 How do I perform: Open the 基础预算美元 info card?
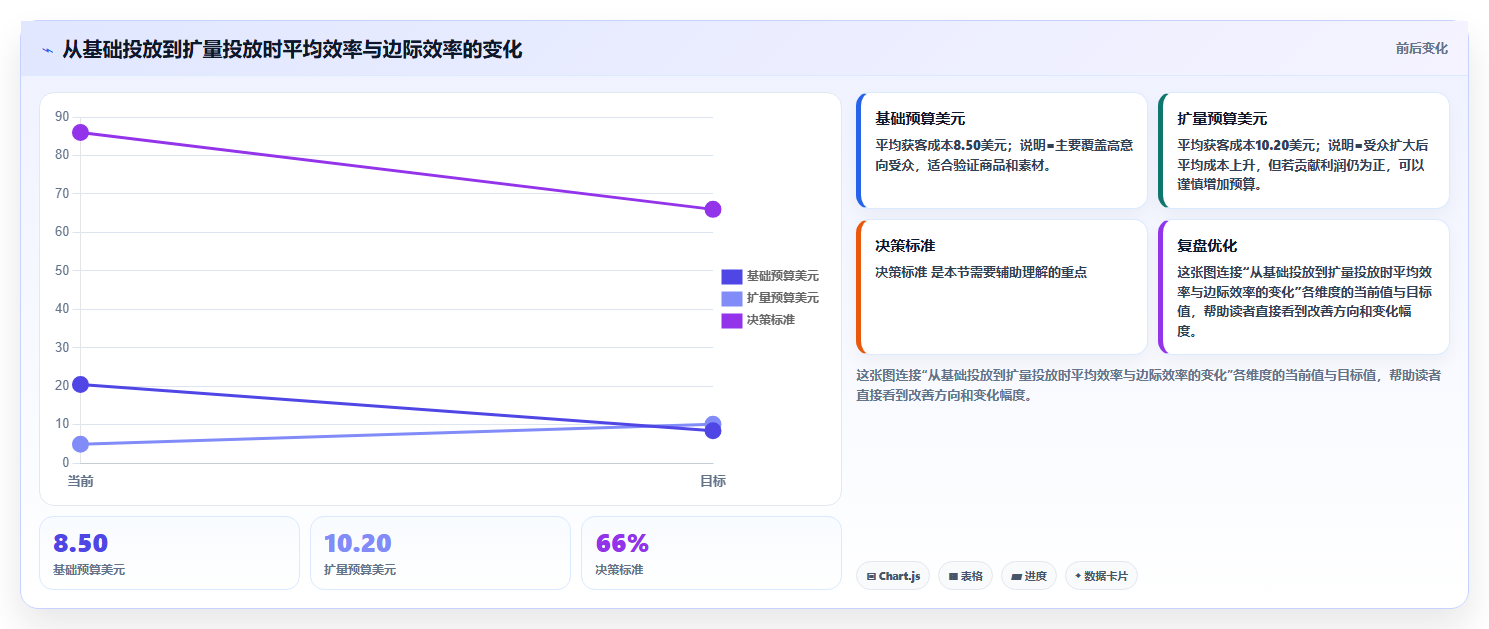pyautogui.click(x=1002, y=151)
